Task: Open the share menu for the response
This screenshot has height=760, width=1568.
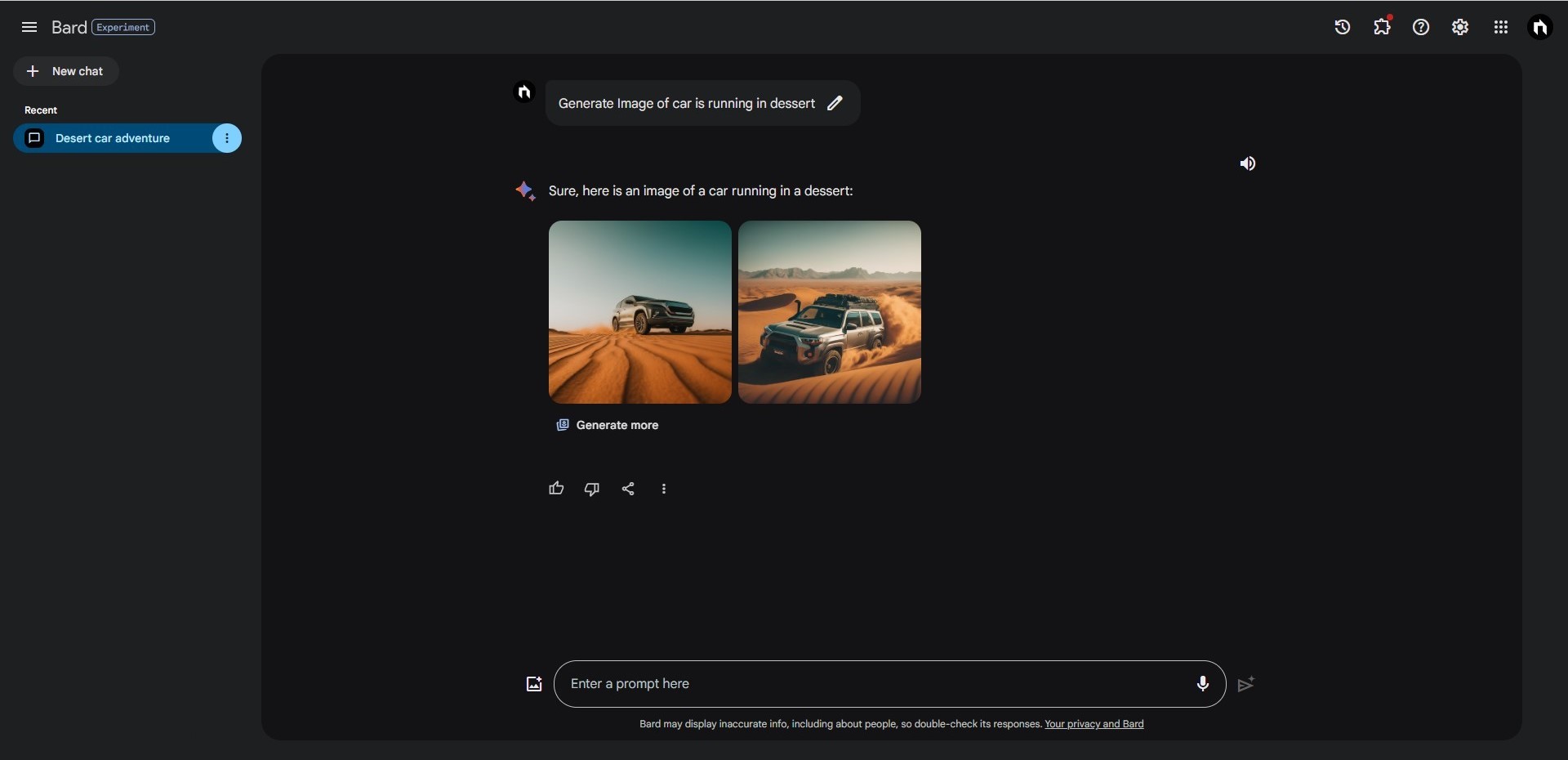Action: (628, 488)
